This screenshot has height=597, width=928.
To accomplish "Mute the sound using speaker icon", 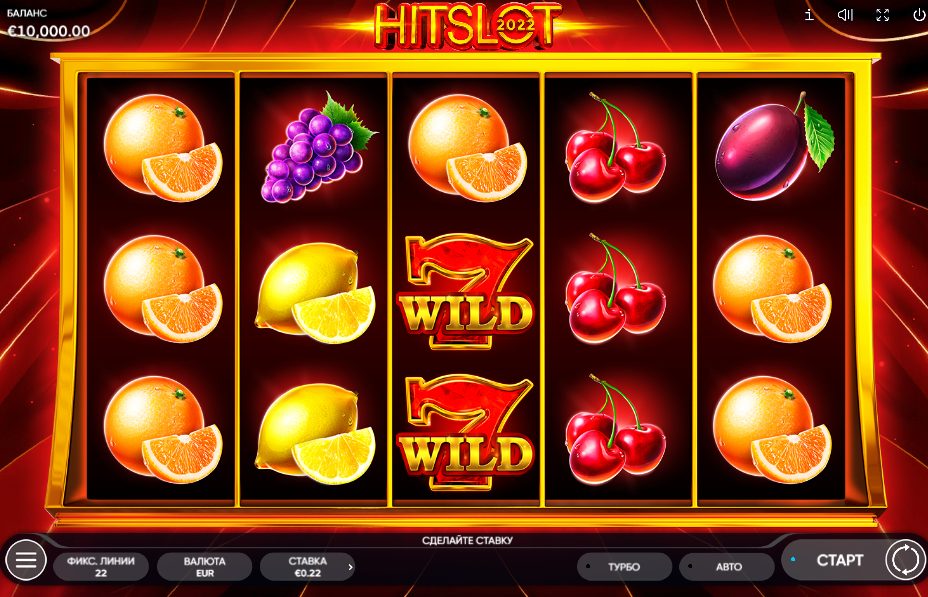I will pos(845,15).
